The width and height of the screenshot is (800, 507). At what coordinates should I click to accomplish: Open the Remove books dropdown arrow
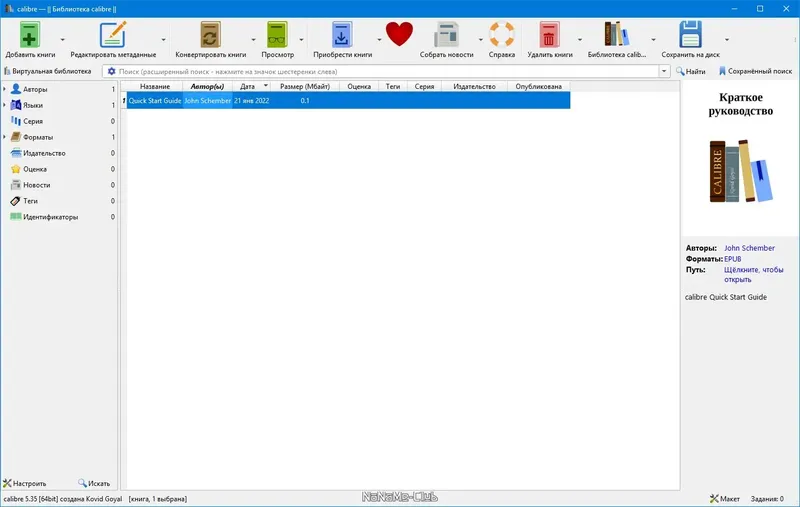click(x=580, y=40)
